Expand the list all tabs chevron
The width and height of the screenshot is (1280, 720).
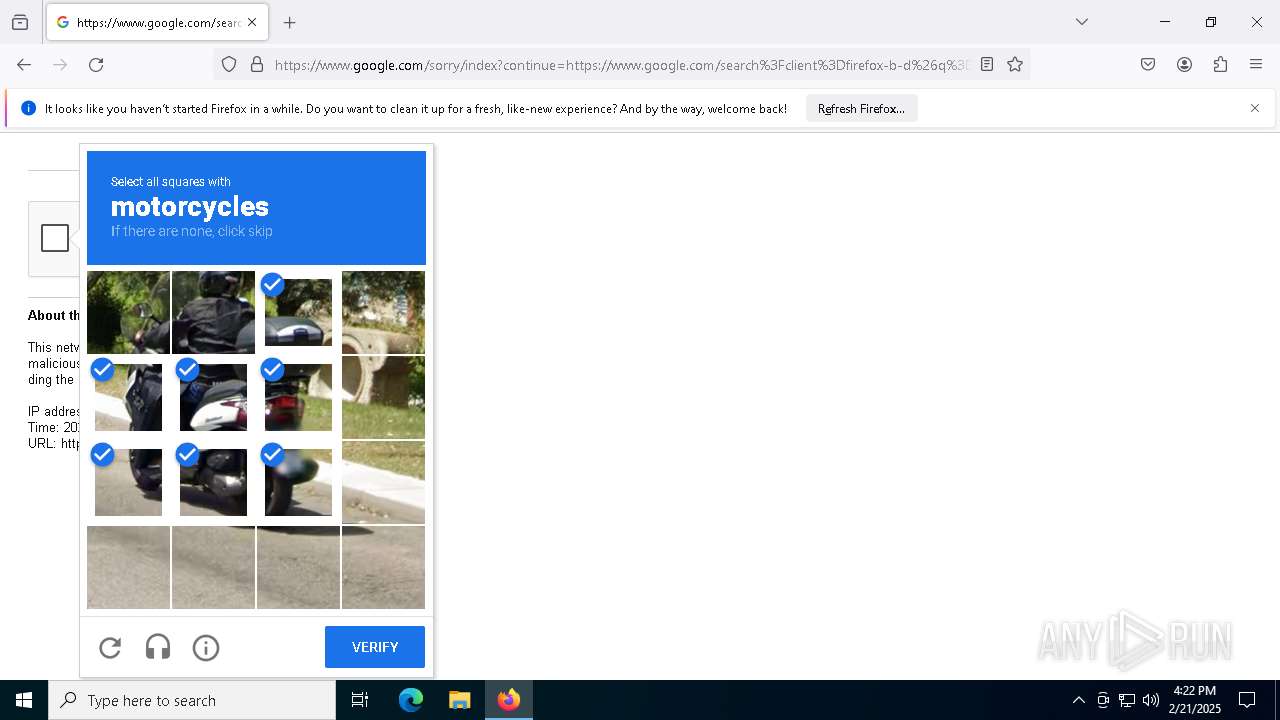[x=1082, y=22]
